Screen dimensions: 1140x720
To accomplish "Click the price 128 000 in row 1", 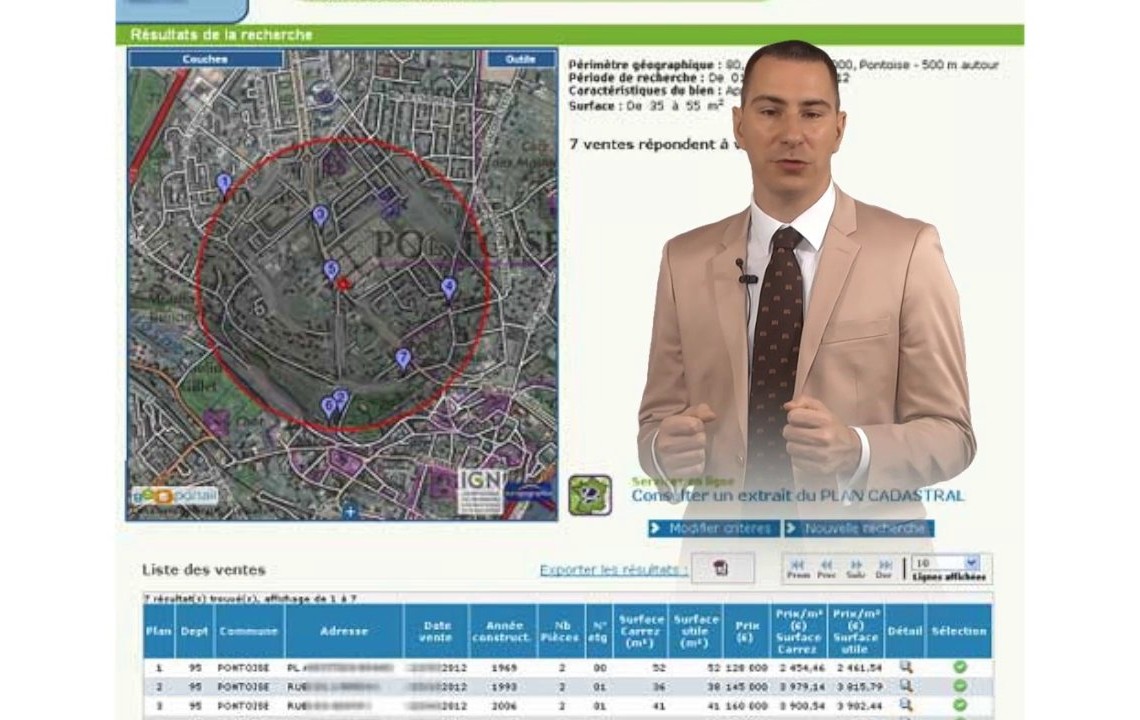I will [x=747, y=668].
